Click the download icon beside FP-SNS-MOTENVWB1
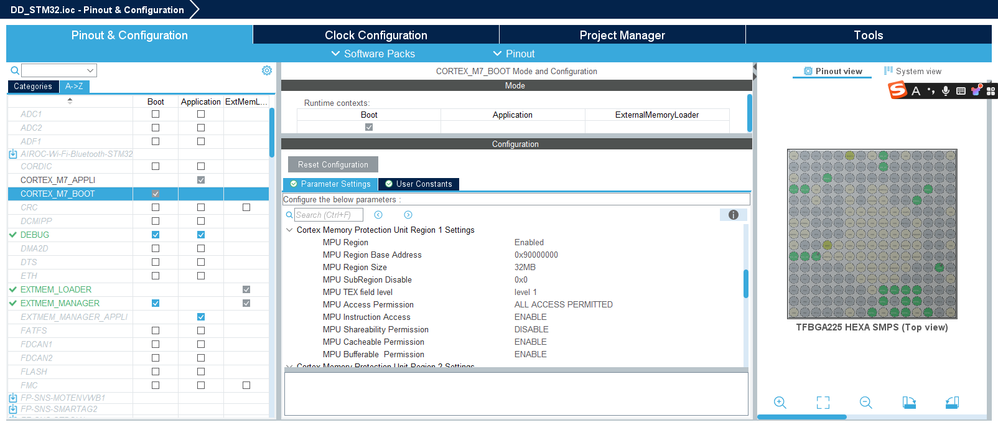998x427 pixels. 13,398
